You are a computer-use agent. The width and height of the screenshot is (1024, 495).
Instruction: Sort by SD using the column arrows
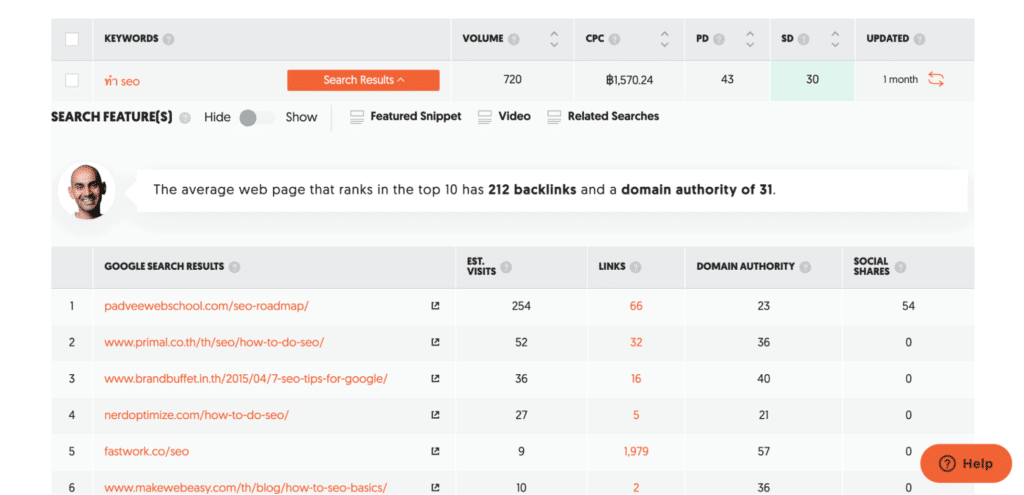pyautogui.click(x=835, y=40)
